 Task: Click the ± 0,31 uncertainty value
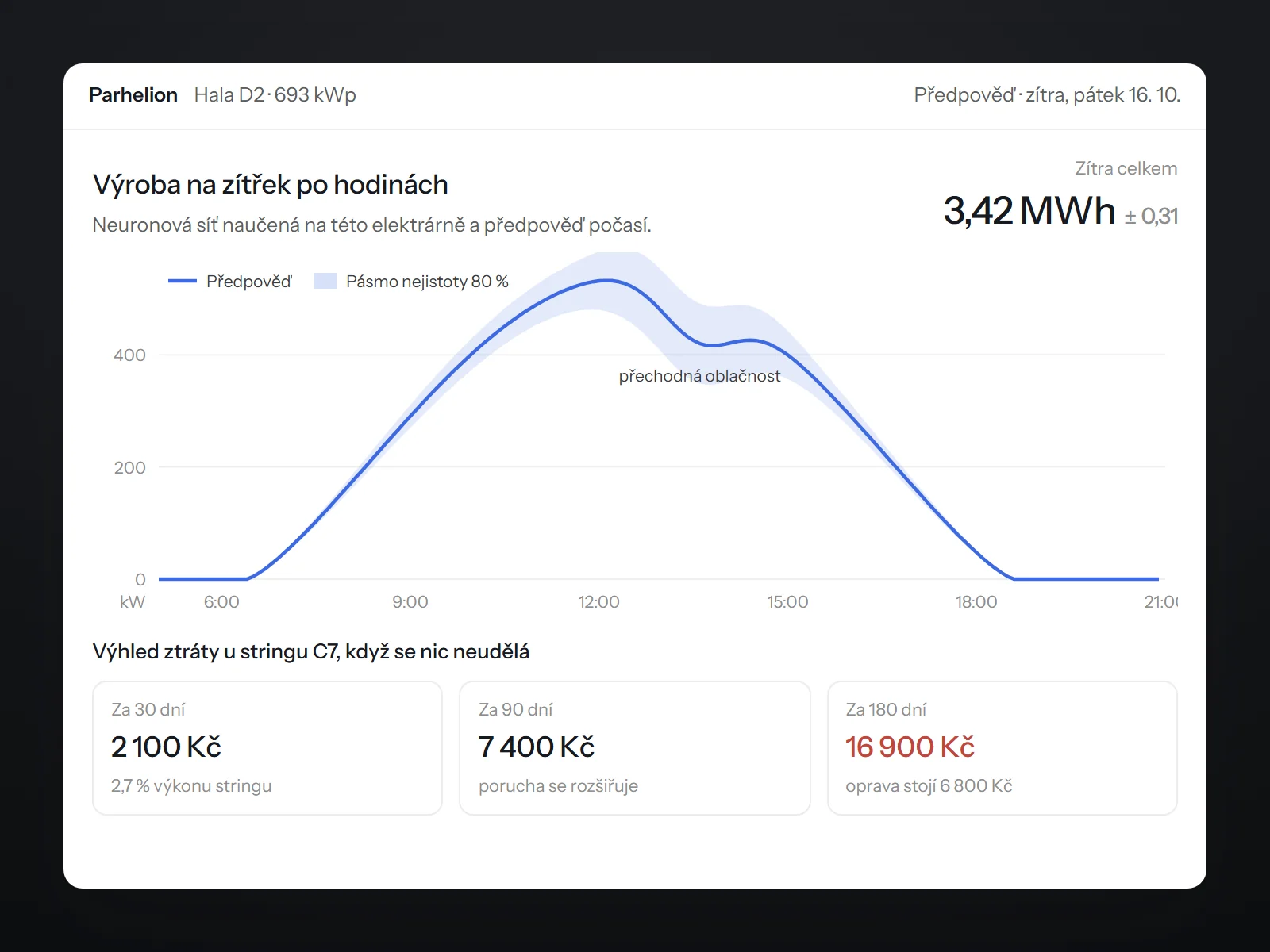pyautogui.click(x=1151, y=216)
